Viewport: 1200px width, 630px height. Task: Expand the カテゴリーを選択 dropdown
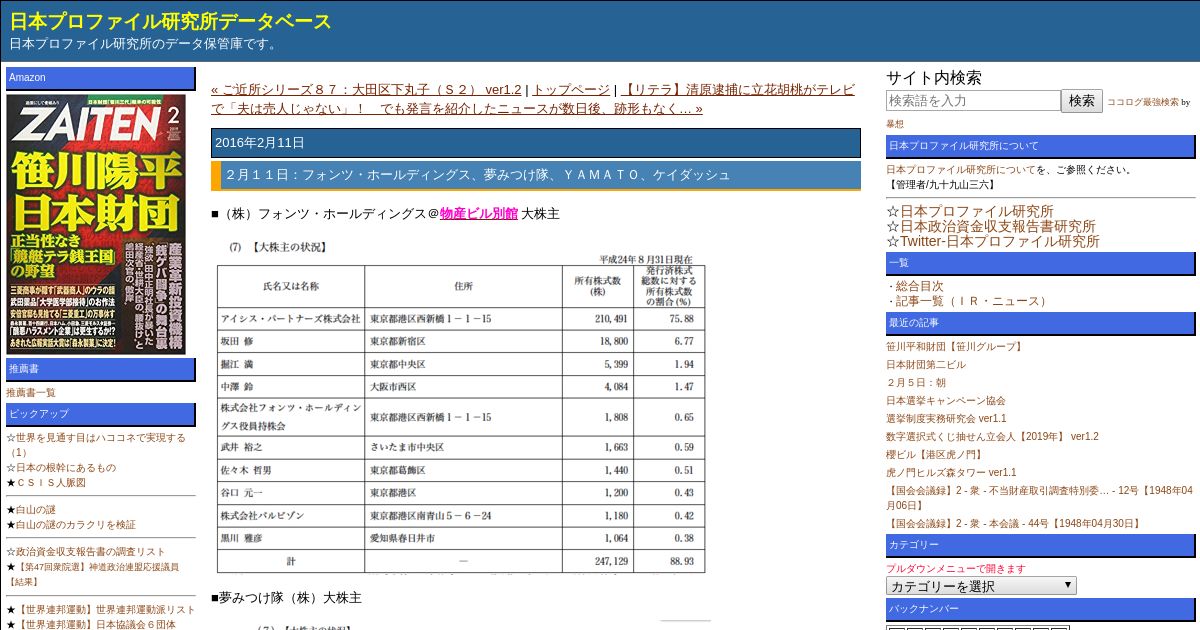pyautogui.click(x=981, y=586)
